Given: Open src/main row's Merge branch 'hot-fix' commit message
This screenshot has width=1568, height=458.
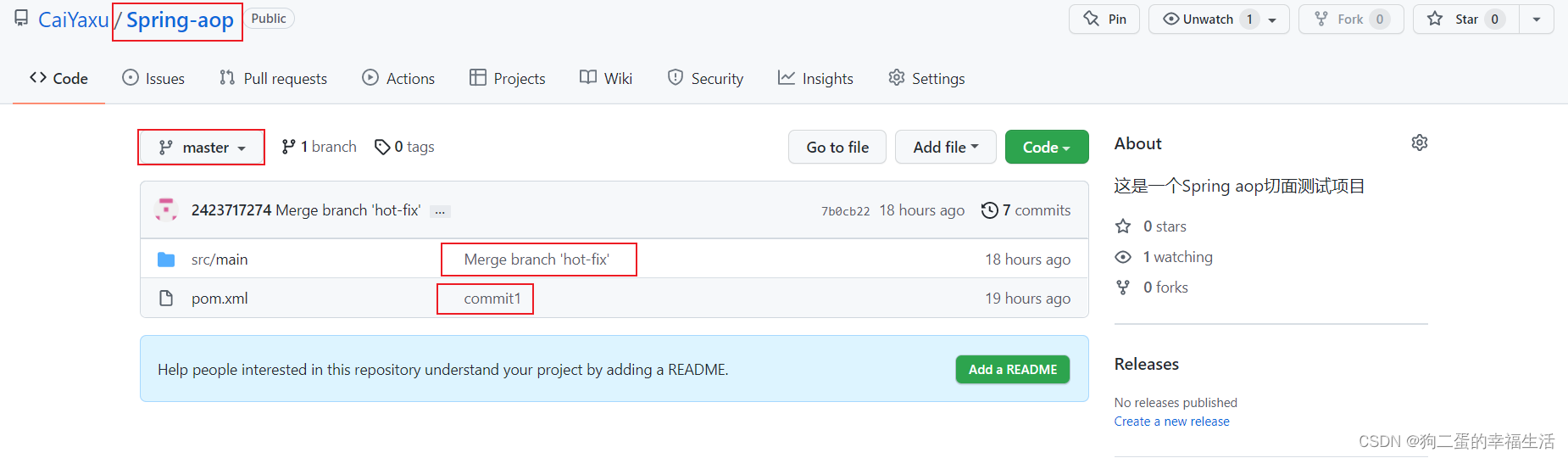Looking at the screenshot, I should click(x=537, y=260).
